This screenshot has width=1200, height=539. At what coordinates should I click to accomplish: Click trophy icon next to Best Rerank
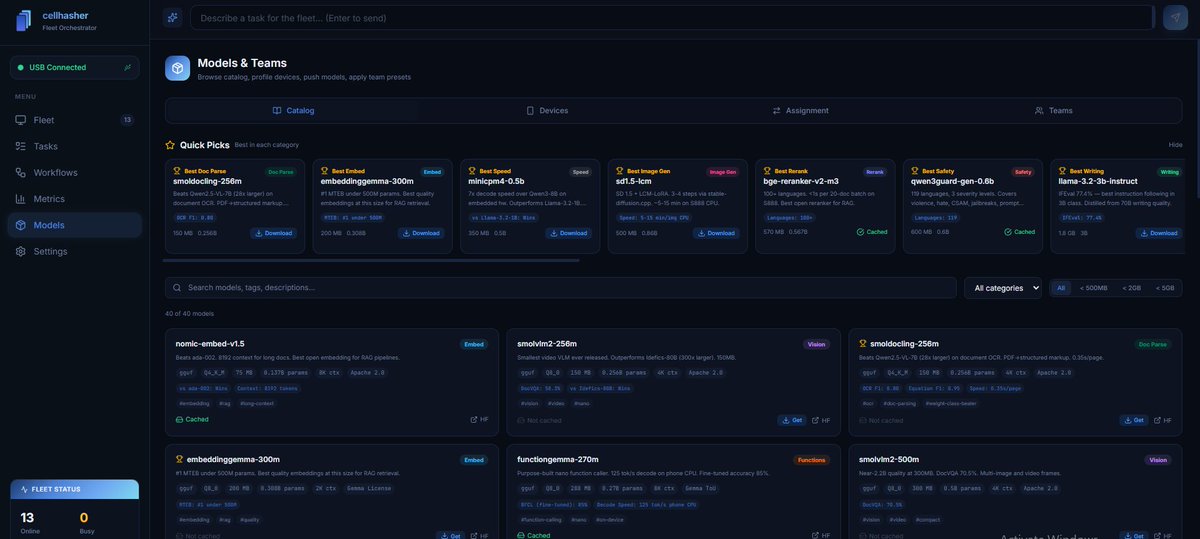767,171
